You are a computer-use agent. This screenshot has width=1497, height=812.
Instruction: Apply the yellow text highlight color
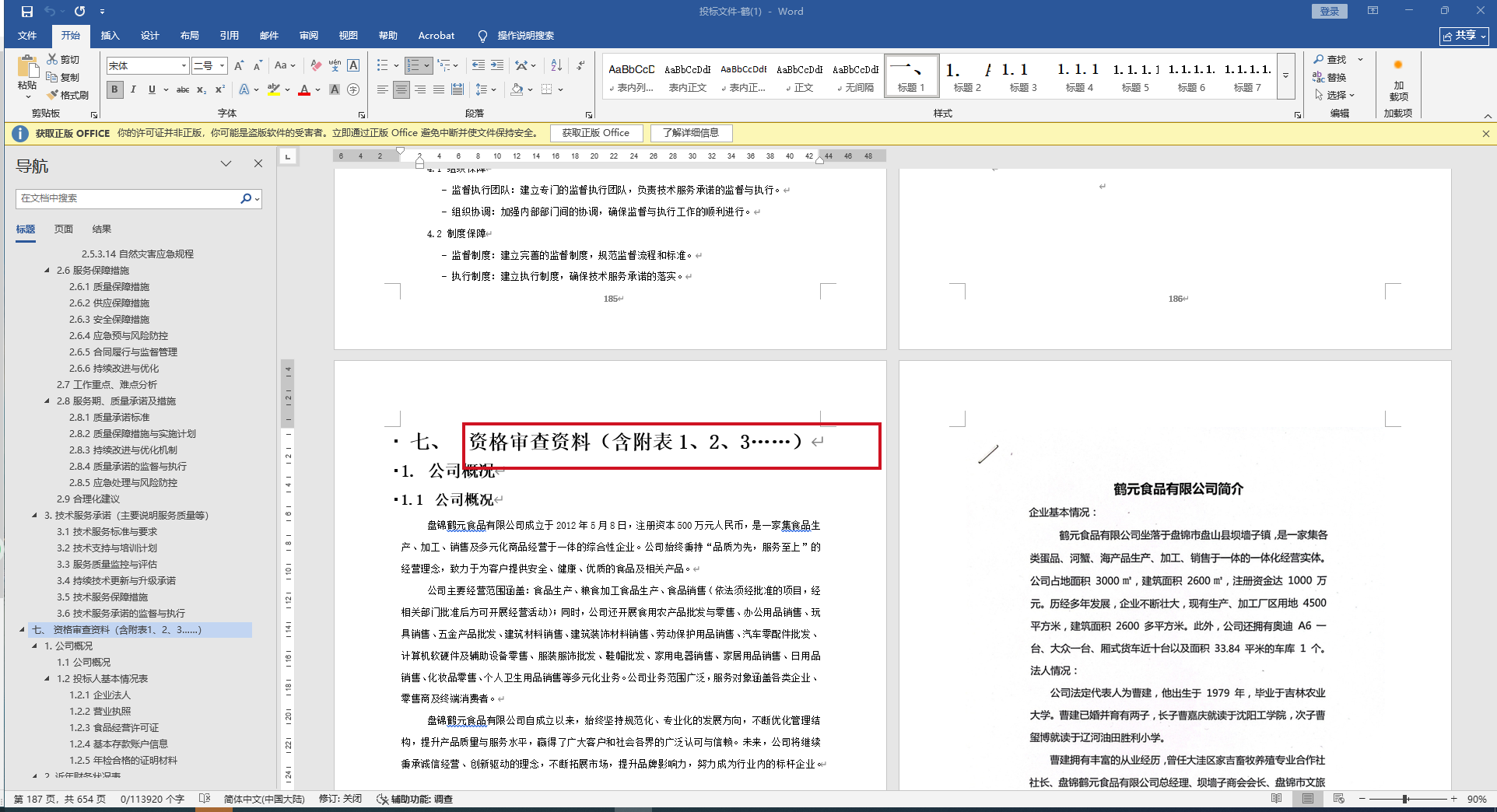click(x=274, y=90)
